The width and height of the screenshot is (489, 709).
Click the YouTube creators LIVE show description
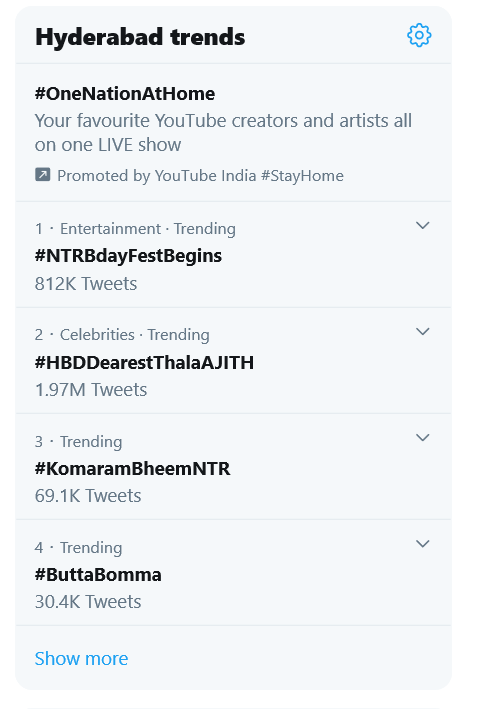[x=223, y=132]
